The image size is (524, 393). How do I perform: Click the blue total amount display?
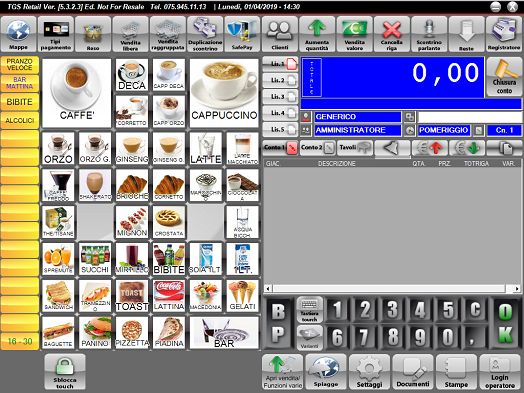(393, 77)
